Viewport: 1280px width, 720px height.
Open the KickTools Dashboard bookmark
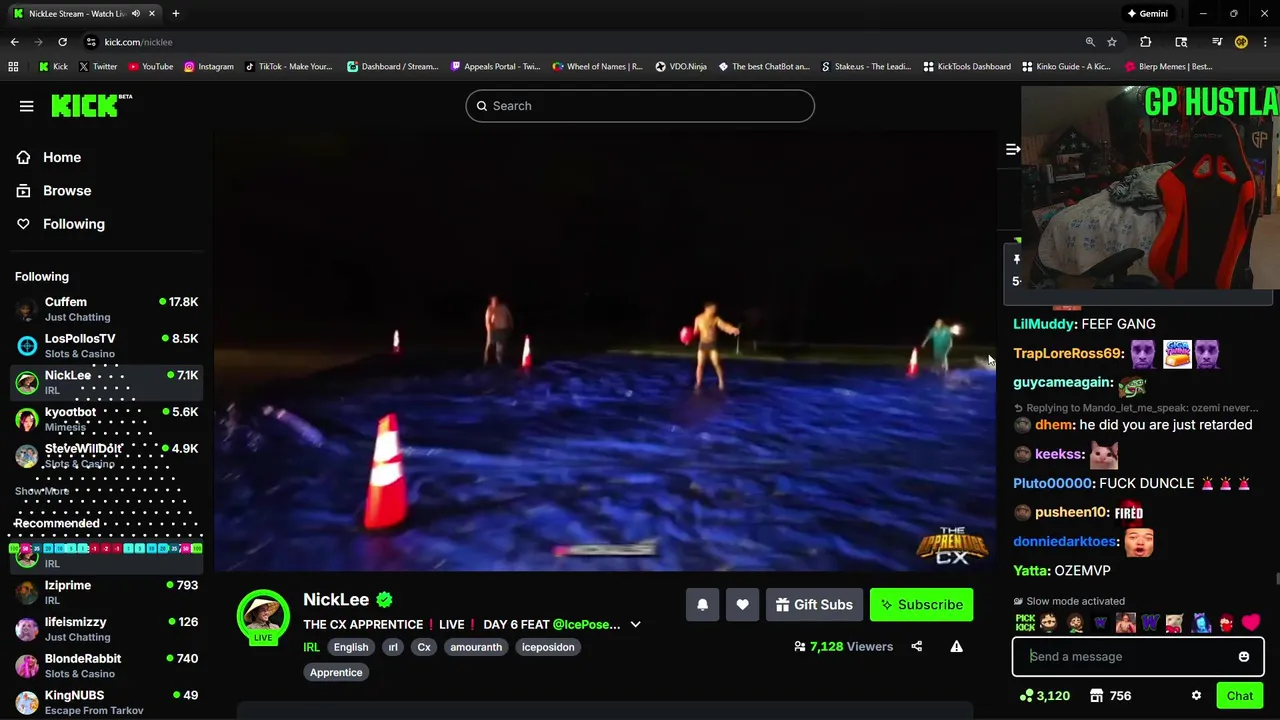(x=967, y=67)
